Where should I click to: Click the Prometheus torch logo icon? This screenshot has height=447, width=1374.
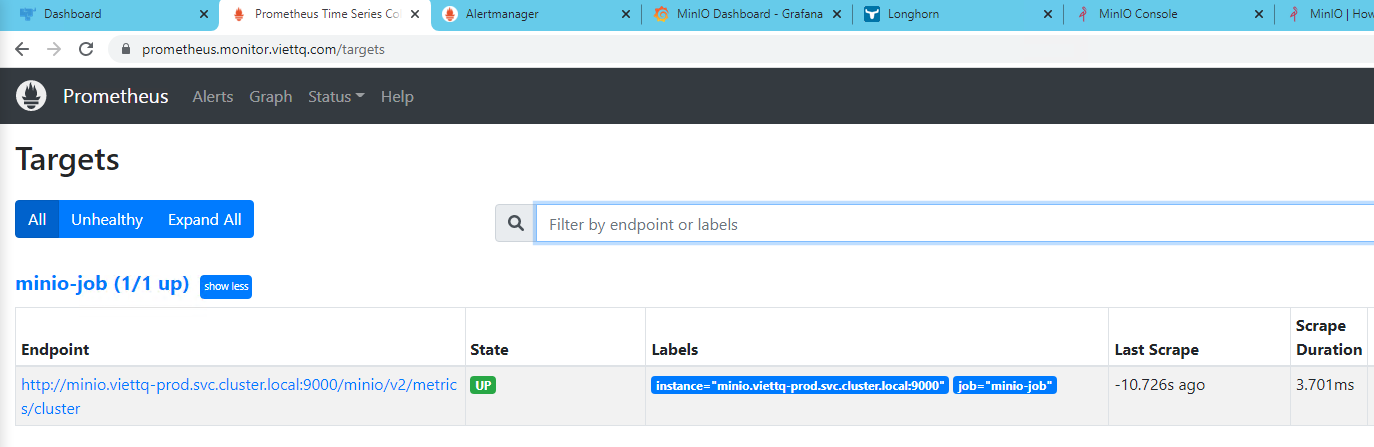31,96
